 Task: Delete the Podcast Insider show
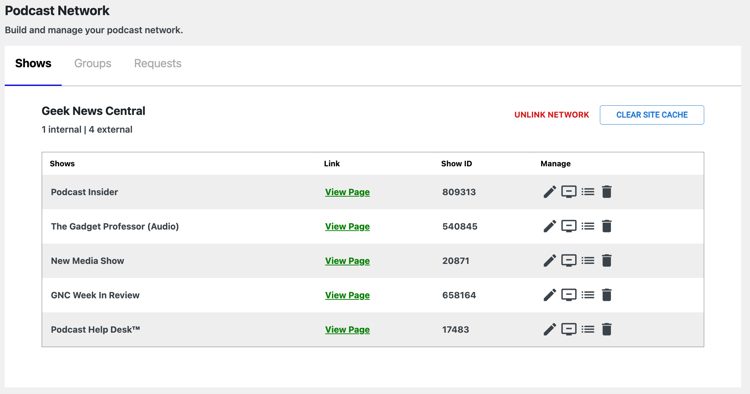[607, 192]
